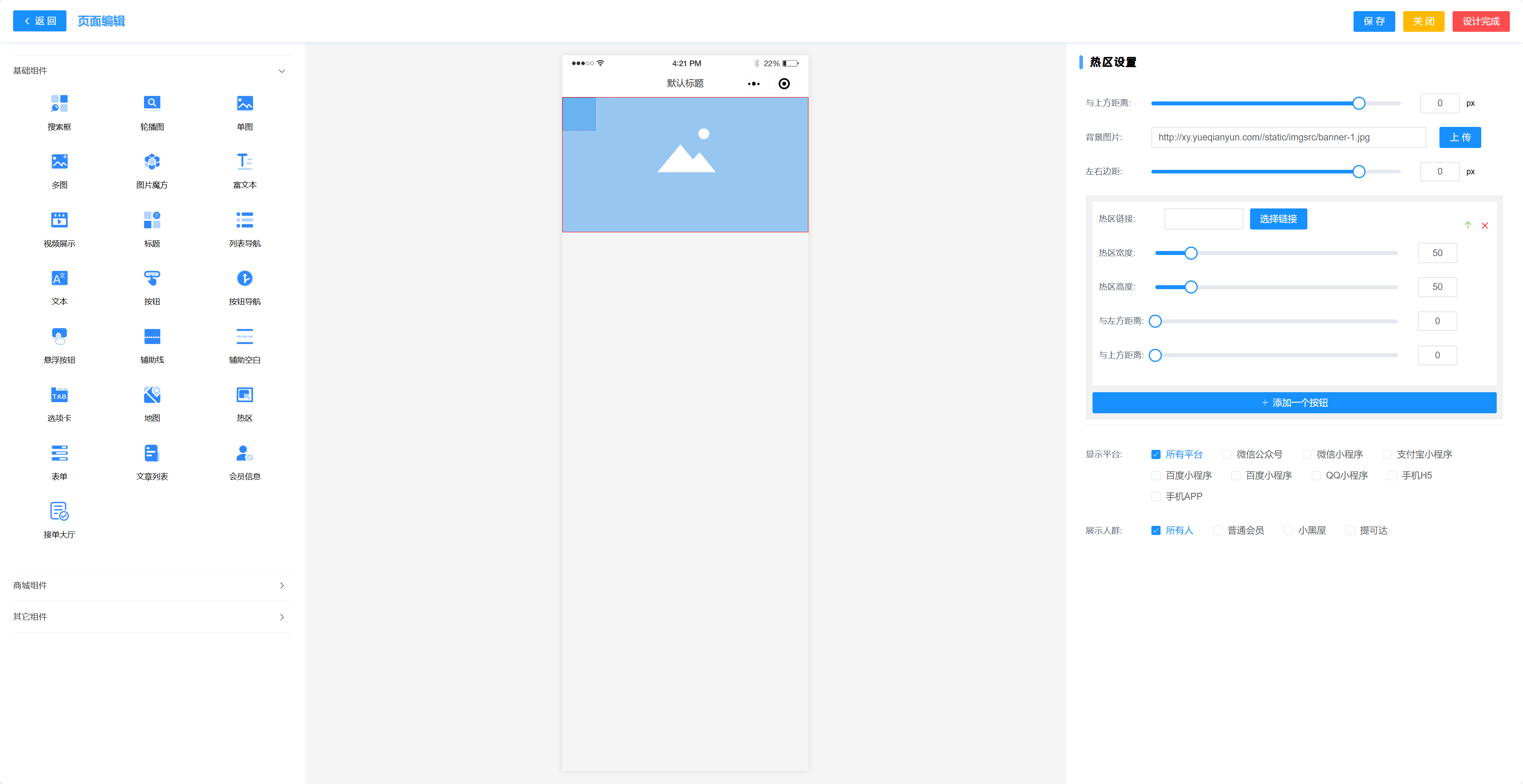Click the 热区宽度 slider handle
The width and height of the screenshot is (1523, 784).
click(1191, 253)
